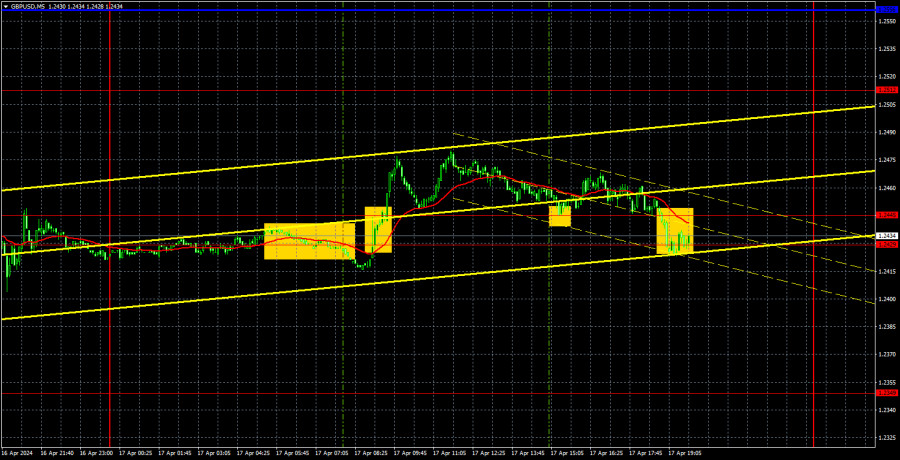The width and height of the screenshot is (900, 460).
Task: Click the 17 Apr 01:45 time label
Action: [174, 453]
